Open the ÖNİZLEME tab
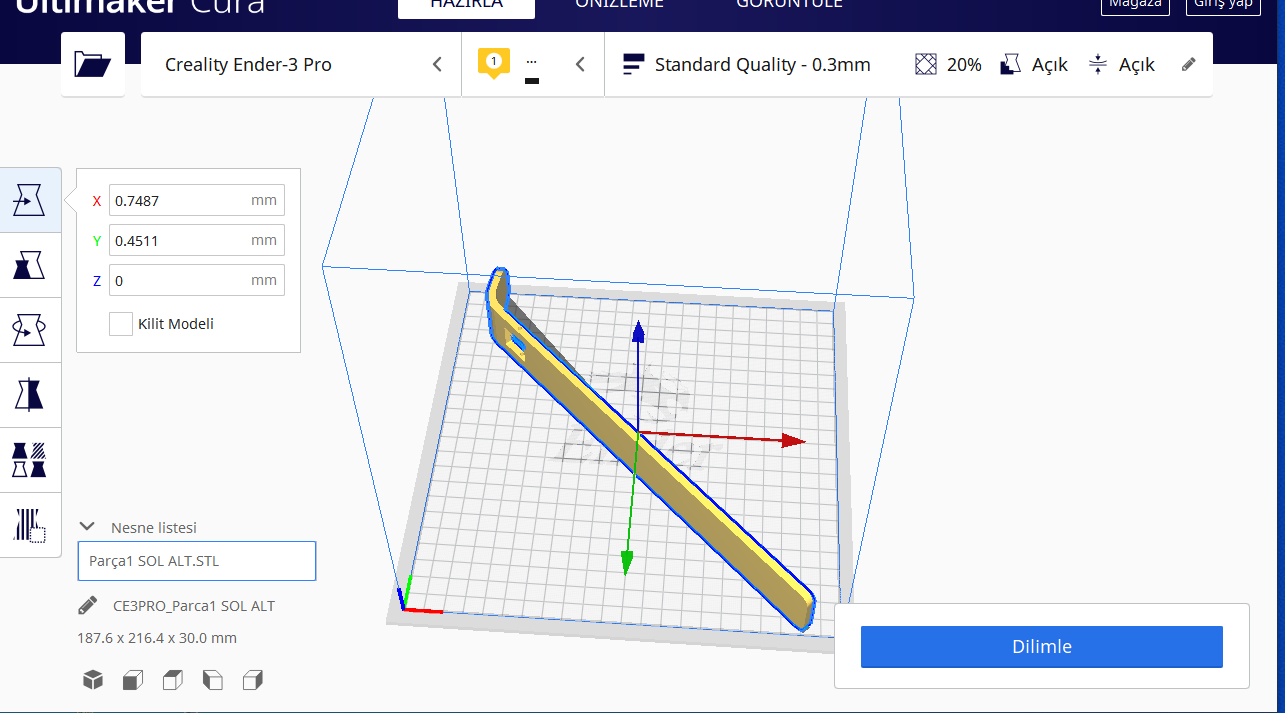 pyautogui.click(x=618, y=4)
